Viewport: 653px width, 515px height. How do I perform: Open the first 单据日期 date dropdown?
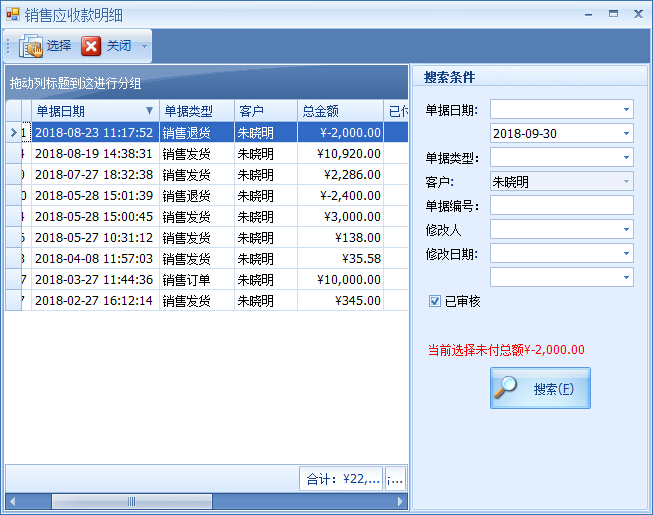[x=626, y=109]
